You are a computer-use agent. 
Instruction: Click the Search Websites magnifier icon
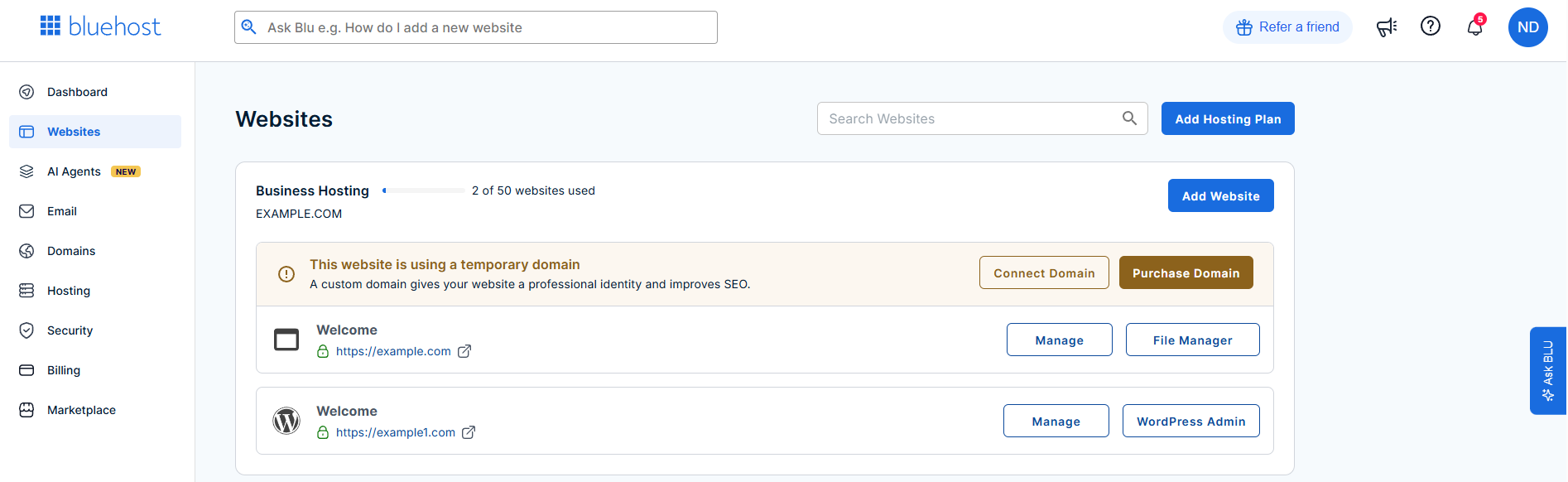[x=1129, y=118]
